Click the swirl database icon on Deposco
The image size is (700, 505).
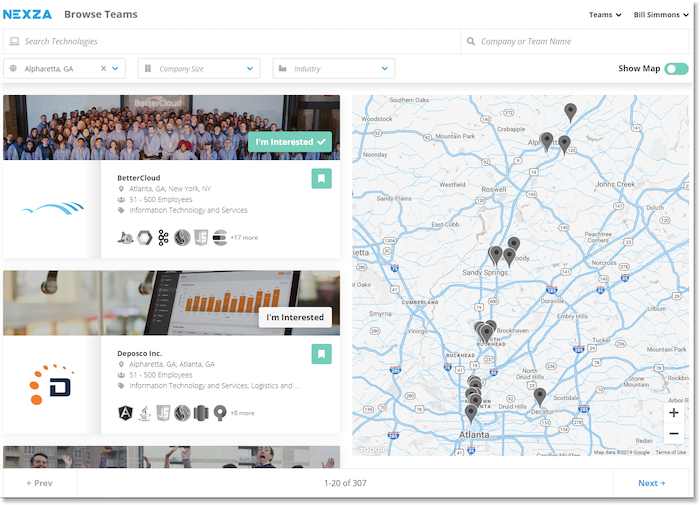pos(182,413)
